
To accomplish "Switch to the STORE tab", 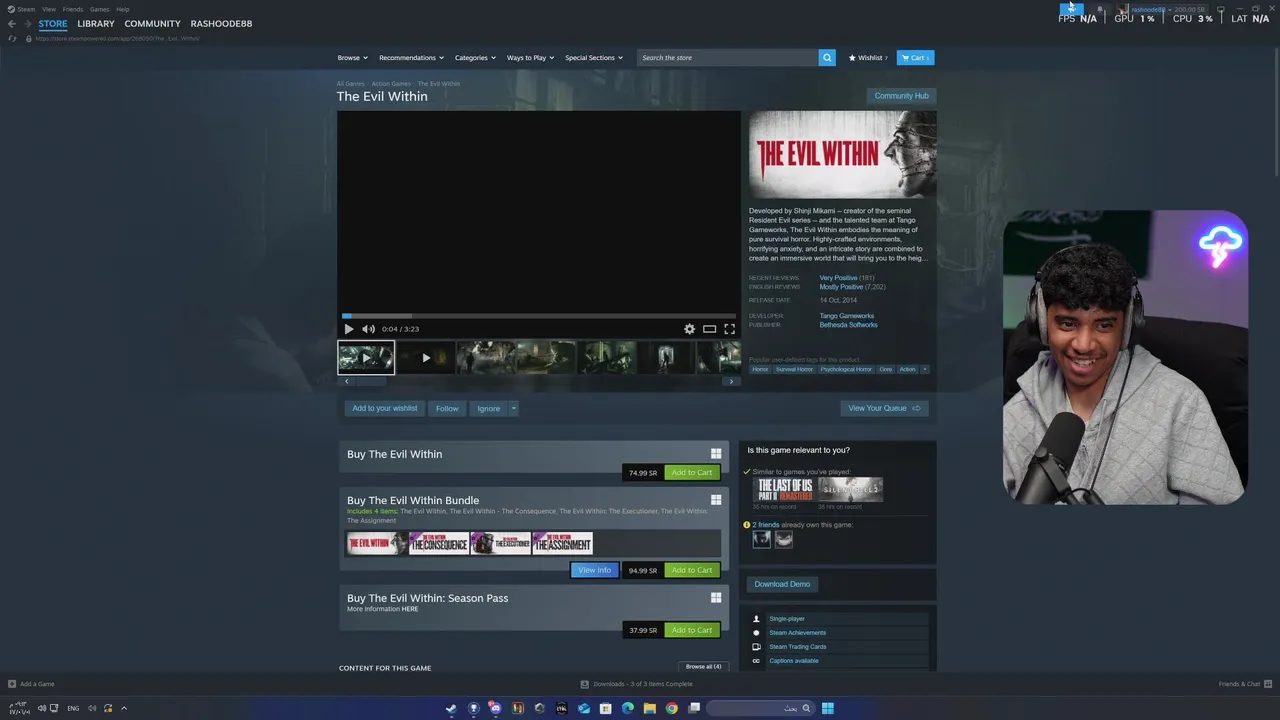I will pos(53,24).
